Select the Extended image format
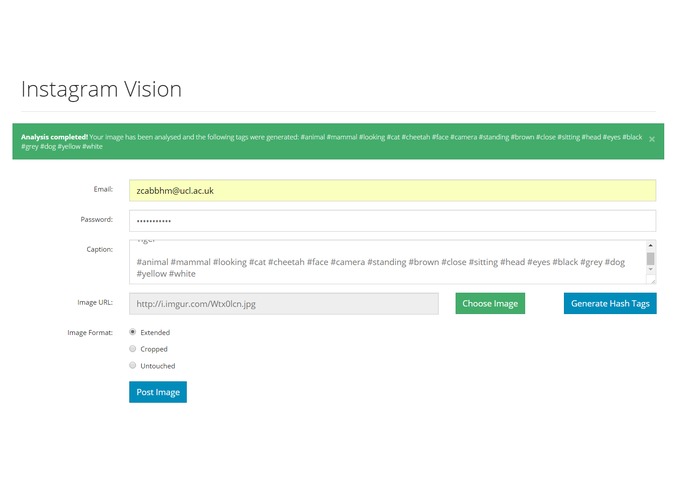Screen dimensions: 695x494 coord(133,332)
